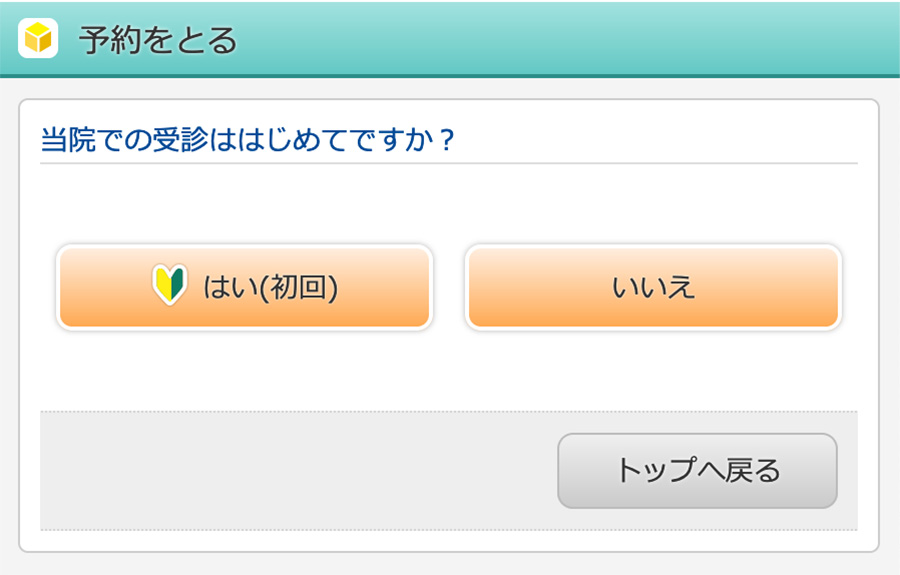Click the divider line under the question
This screenshot has height=575, width=900.
449,164
